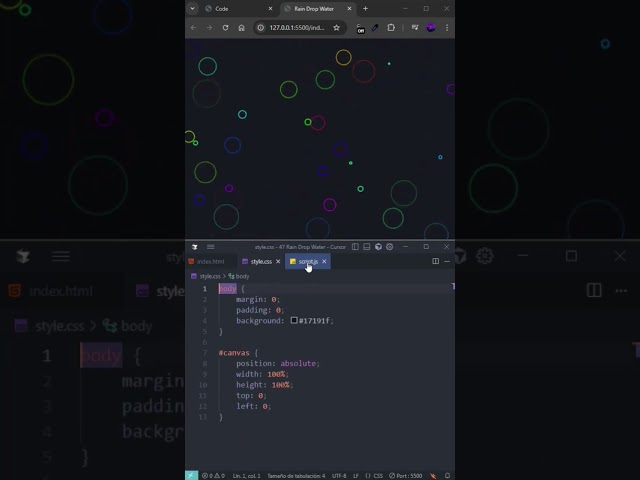The height and width of the screenshot is (480, 640).
Task: Click the cube icon in Cursor title bar
Action: [378, 247]
